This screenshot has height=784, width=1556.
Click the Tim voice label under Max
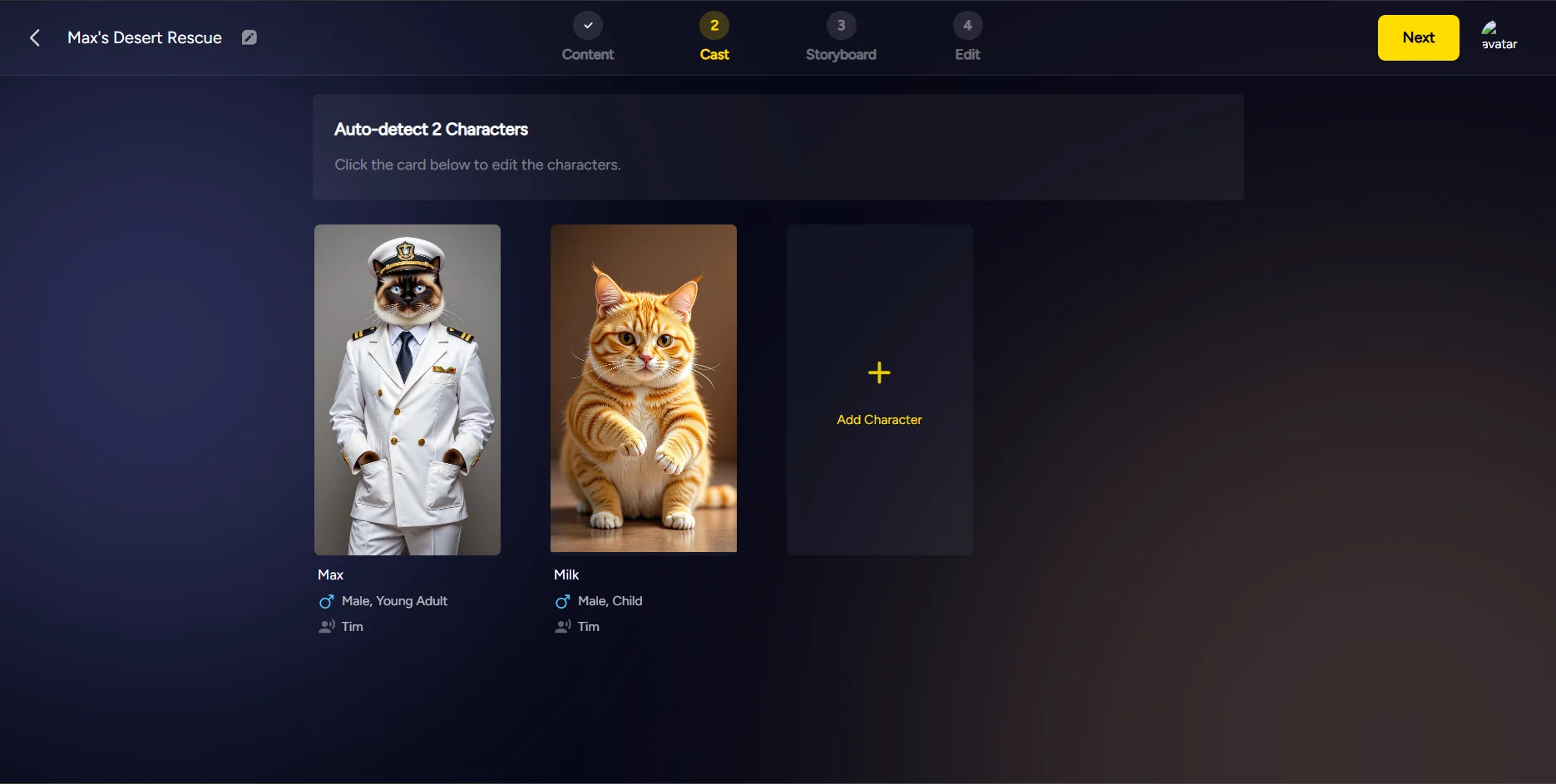(353, 627)
